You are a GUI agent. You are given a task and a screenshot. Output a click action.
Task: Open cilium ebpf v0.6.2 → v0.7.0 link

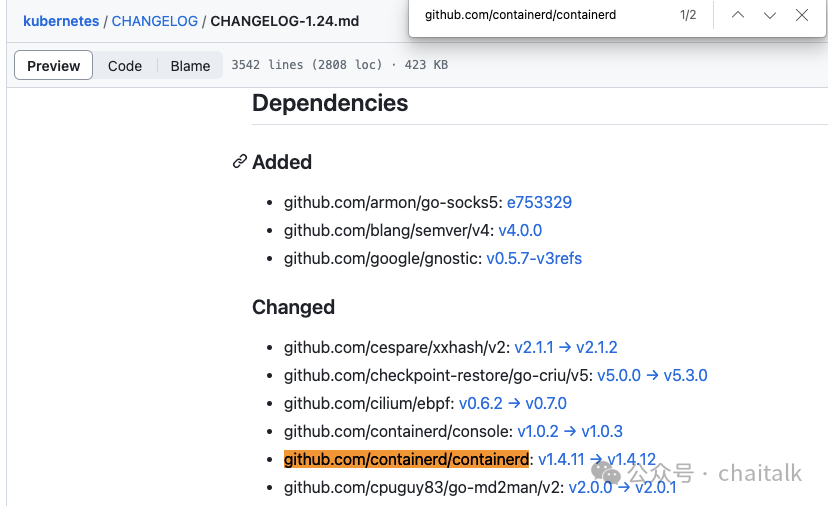click(512, 403)
